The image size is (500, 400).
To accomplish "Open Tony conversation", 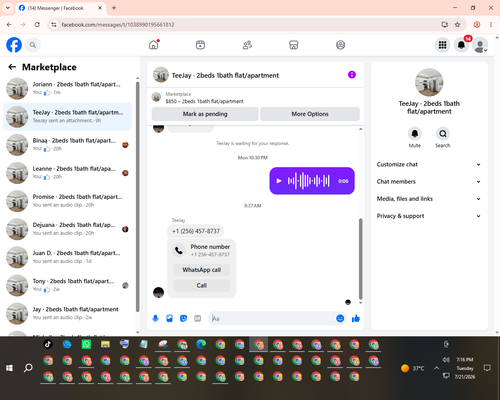I will click(x=67, y=285).
